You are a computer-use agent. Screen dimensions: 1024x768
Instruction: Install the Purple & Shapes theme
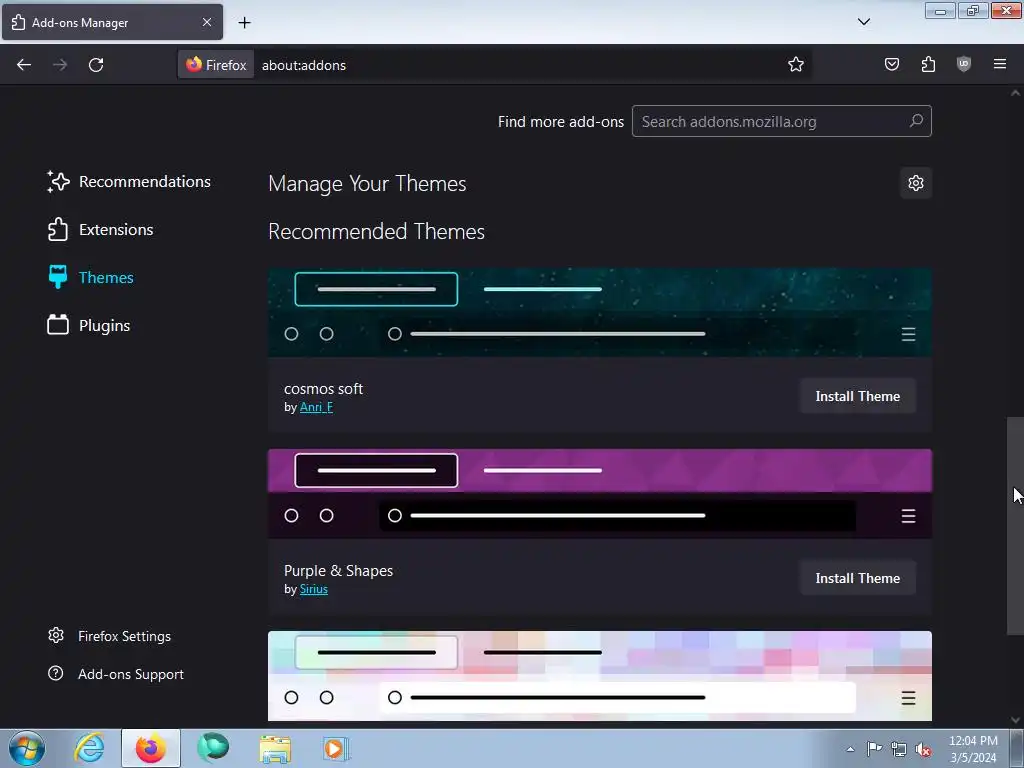857,578
